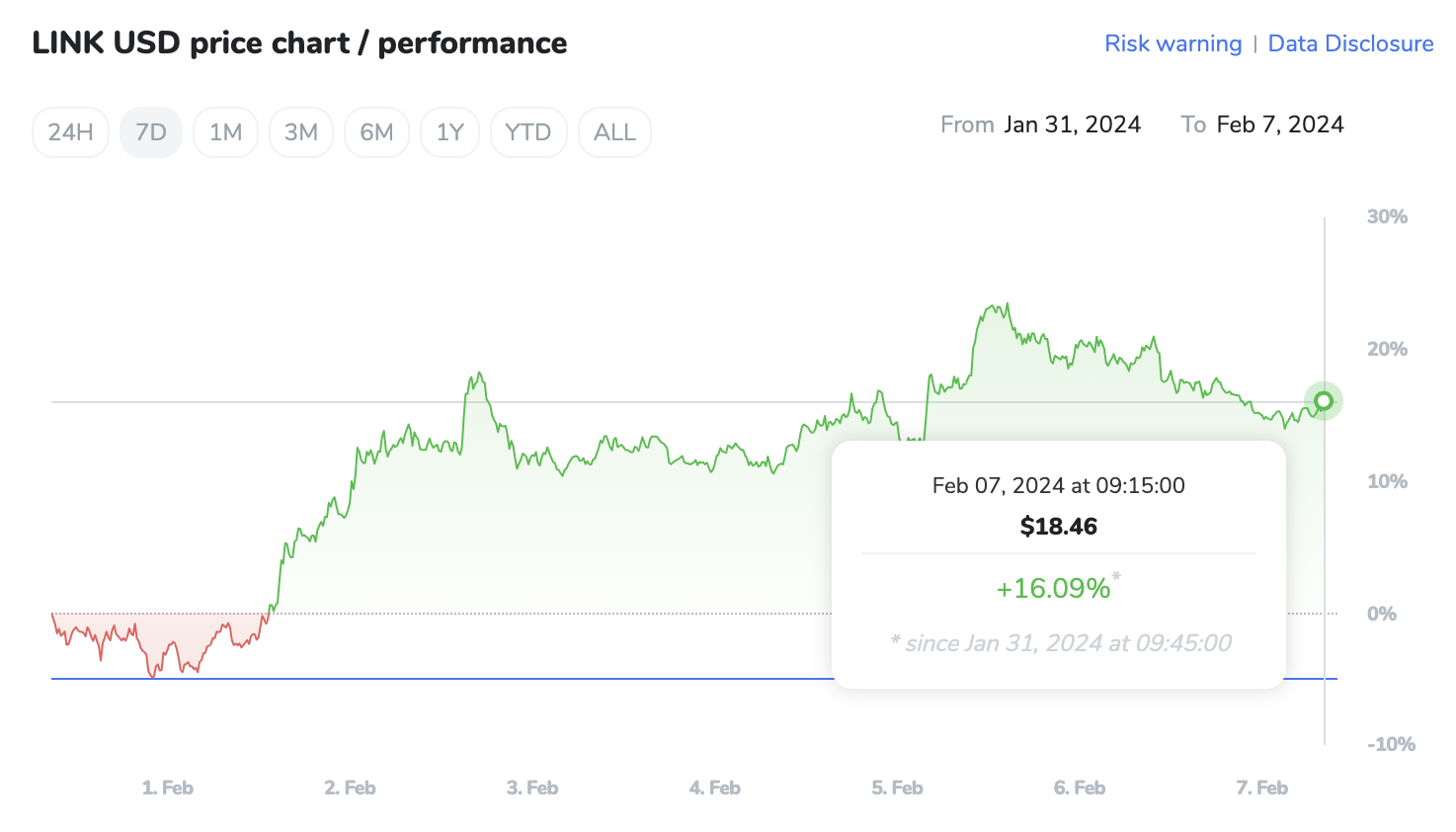Image resolution: width=1456 pixels, height=832 pixels.
Task: Click the To date Feb 7, 2024
Action: click(x=1280, y=125)
